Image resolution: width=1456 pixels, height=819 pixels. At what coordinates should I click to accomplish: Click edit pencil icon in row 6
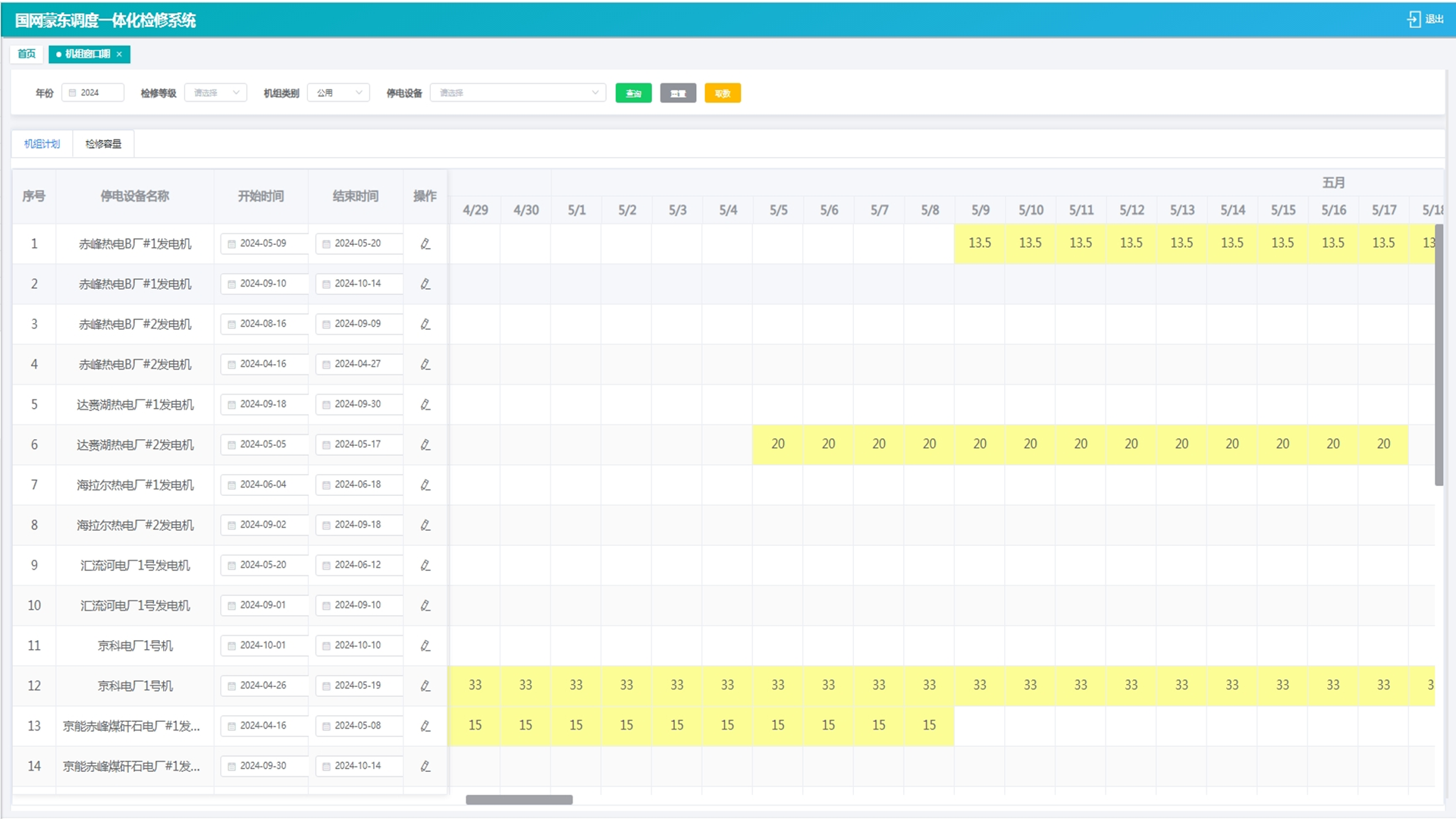tap(425, 444)
